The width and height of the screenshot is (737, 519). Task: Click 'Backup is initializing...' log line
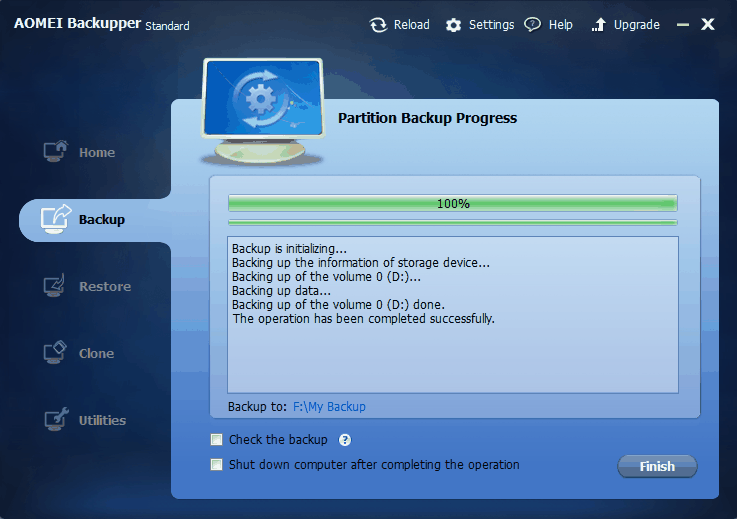pos(290,248)
